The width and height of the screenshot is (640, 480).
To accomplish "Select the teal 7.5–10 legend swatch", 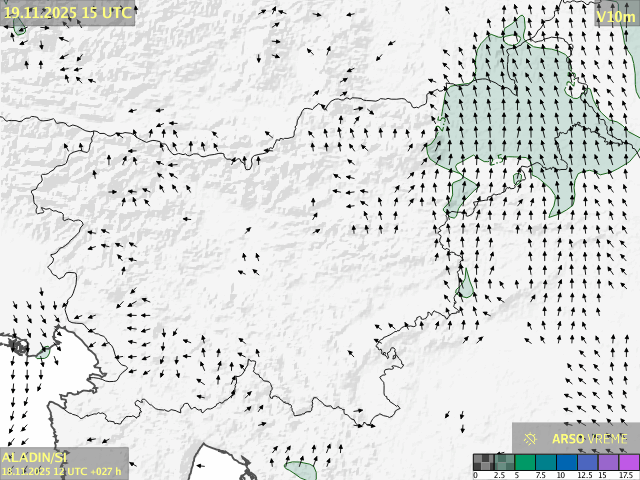I will click(547, 461).
